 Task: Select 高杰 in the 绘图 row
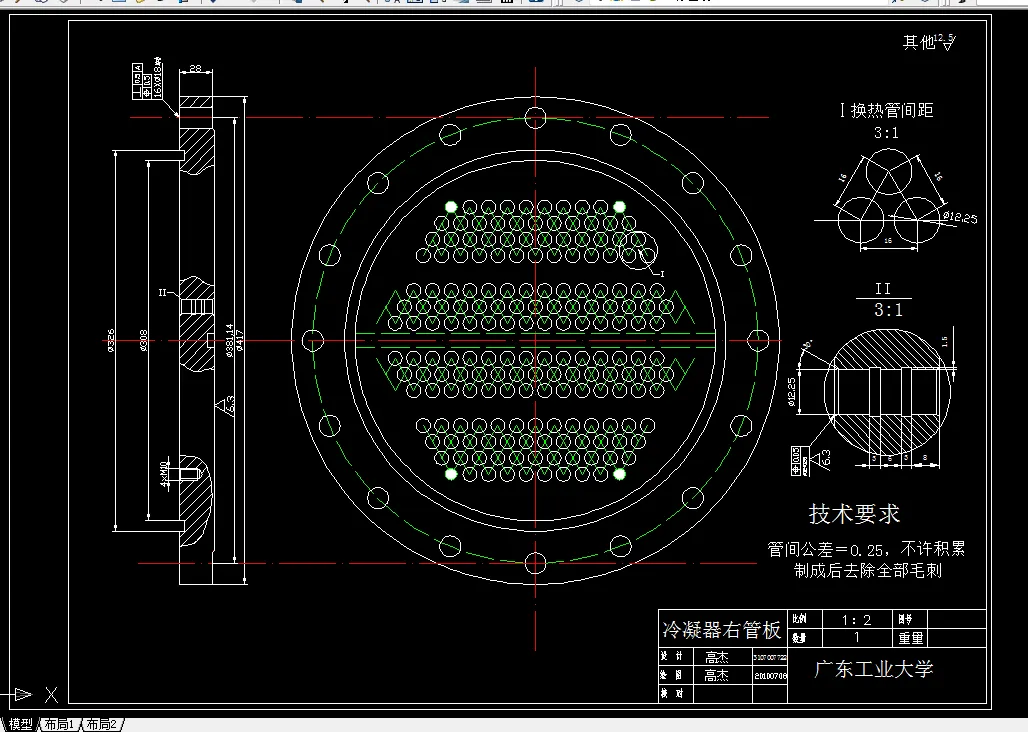(717, 675)
